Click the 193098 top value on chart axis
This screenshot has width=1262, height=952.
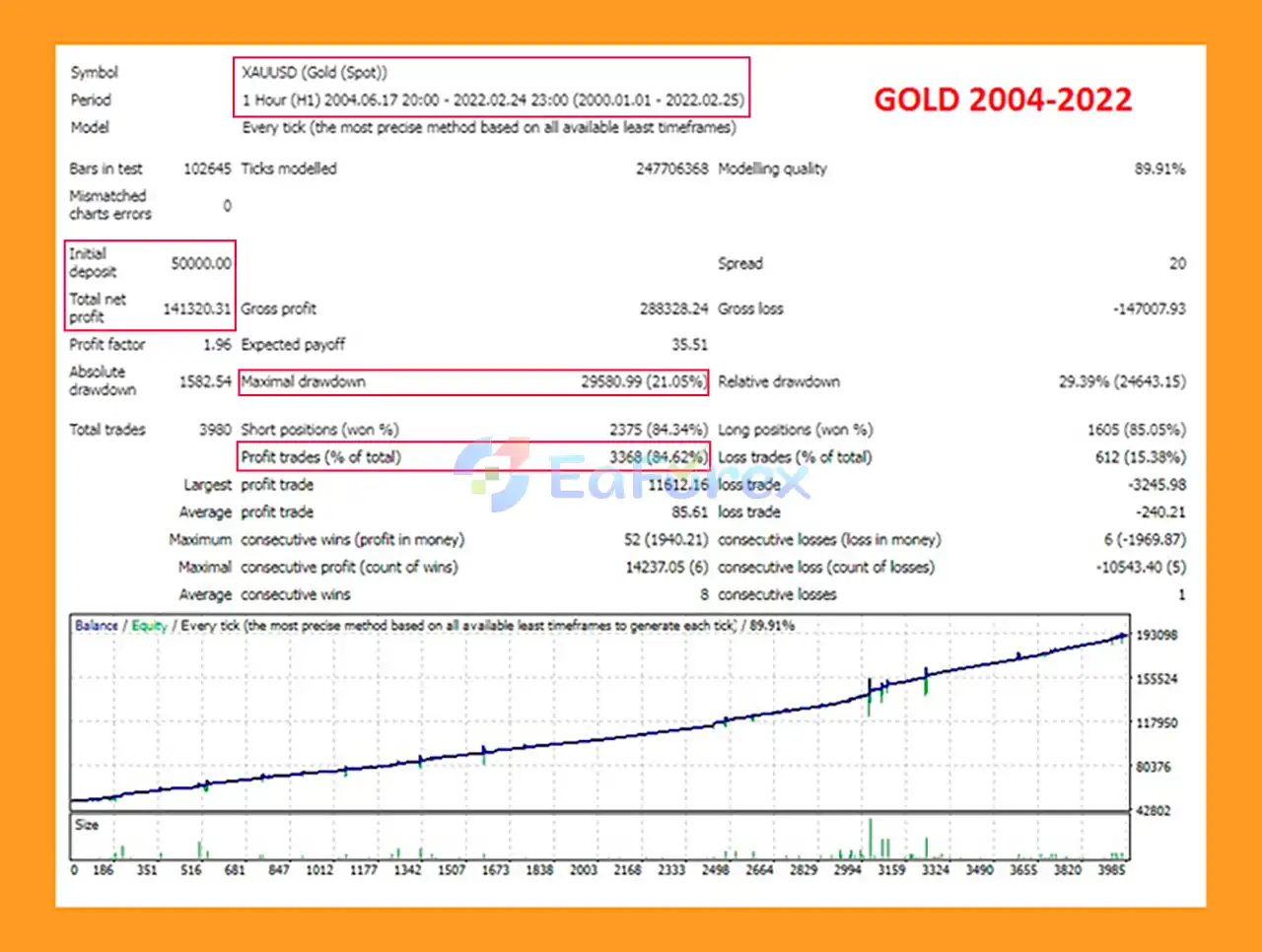coord(1157,636)
